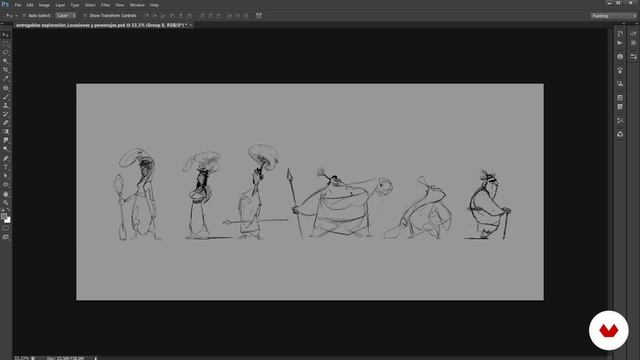Toggle Quick Mask mode
The image size is (640, 360).
[x=6, y=228]
